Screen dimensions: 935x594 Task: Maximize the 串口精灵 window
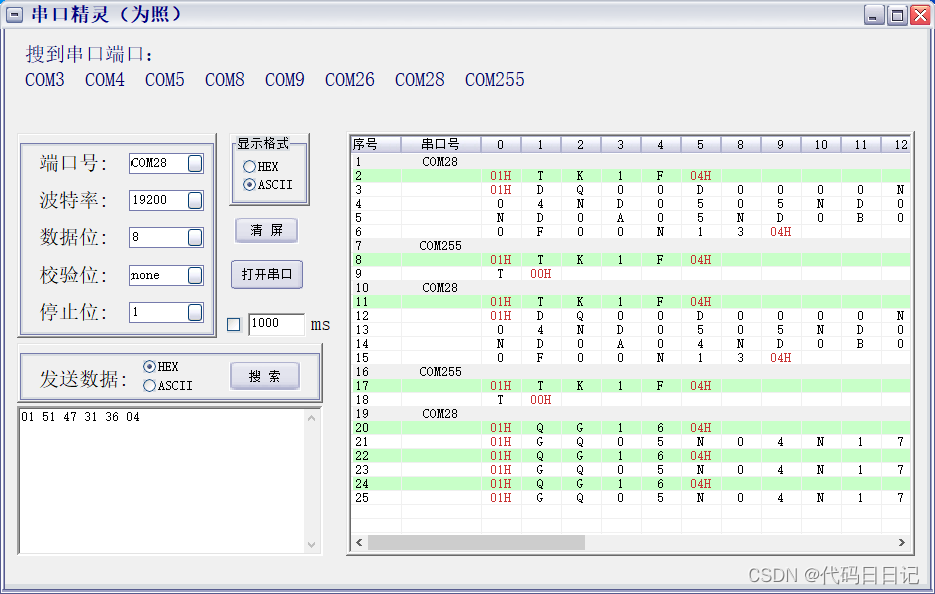pyautogui.click(x=897, y=15)
